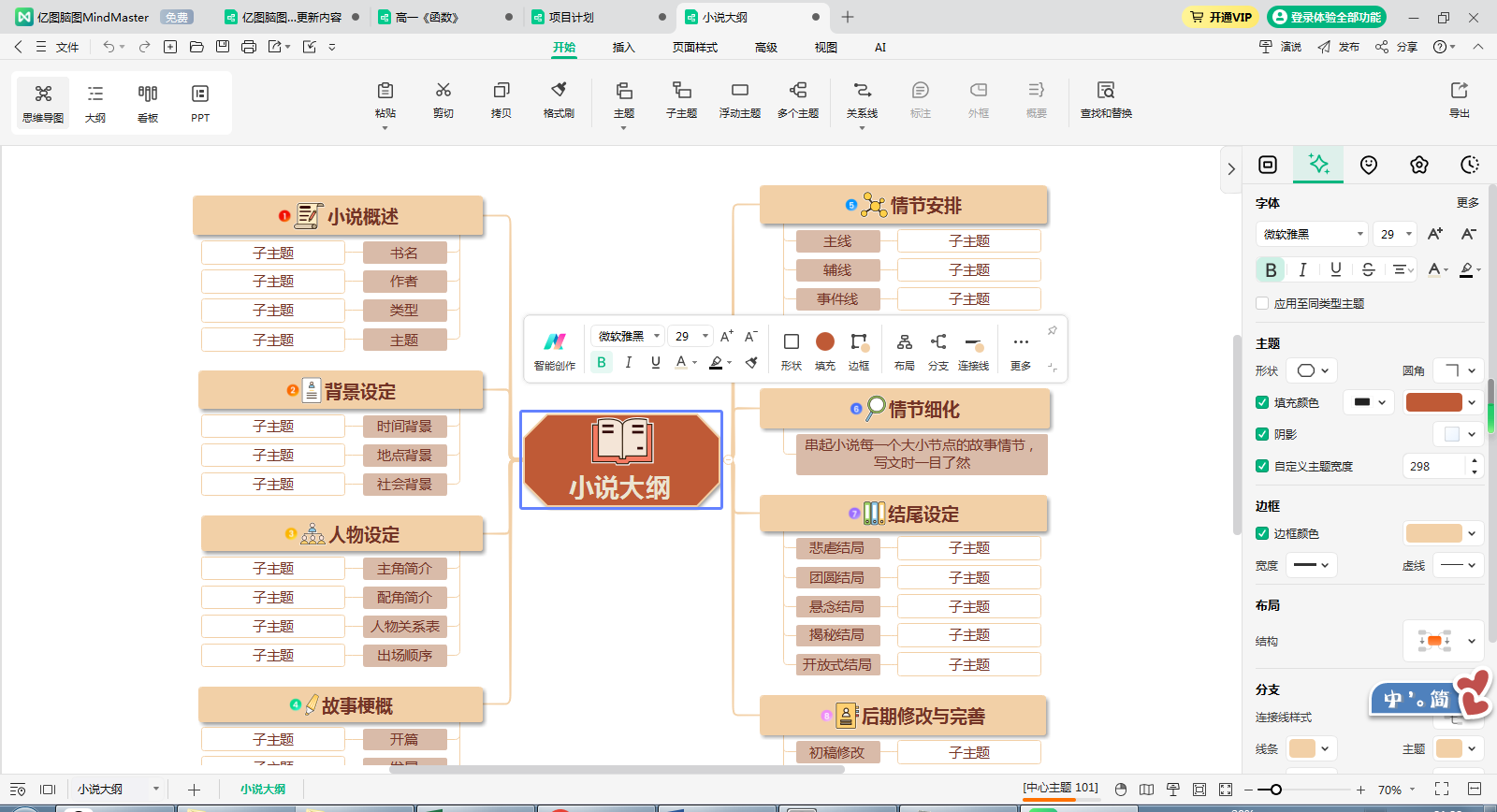The image size is (1497, 812).
Task: Click the 演说 presentation button
Action: click(x=1280, y=47)
